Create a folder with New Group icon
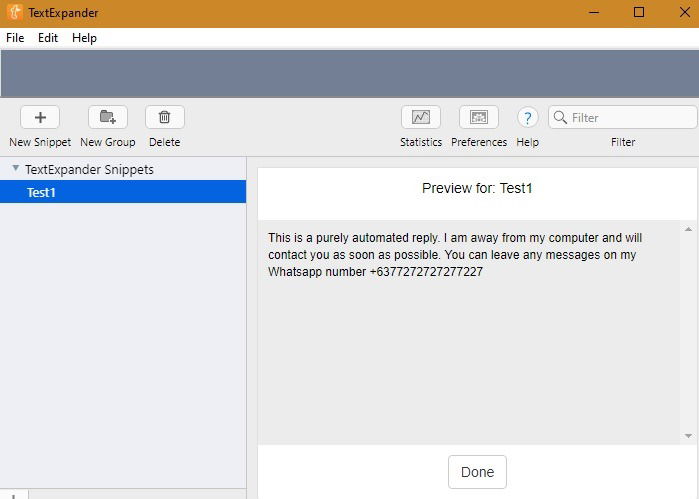This screenshot has width=699, height=499. pos(108,117)
